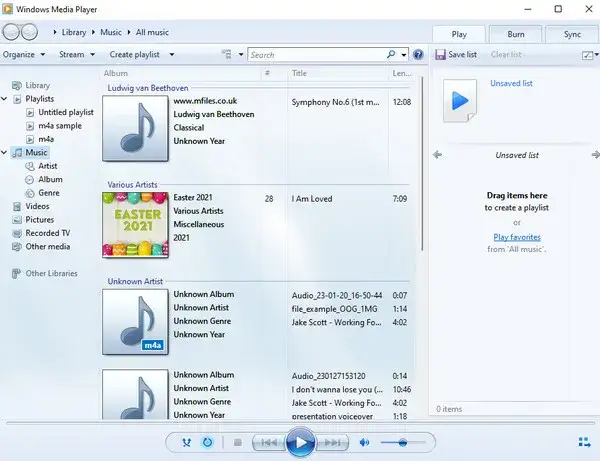Screen dimensions: 600x461
Task: Adjust the volume slider
Action: coord(403,443)
